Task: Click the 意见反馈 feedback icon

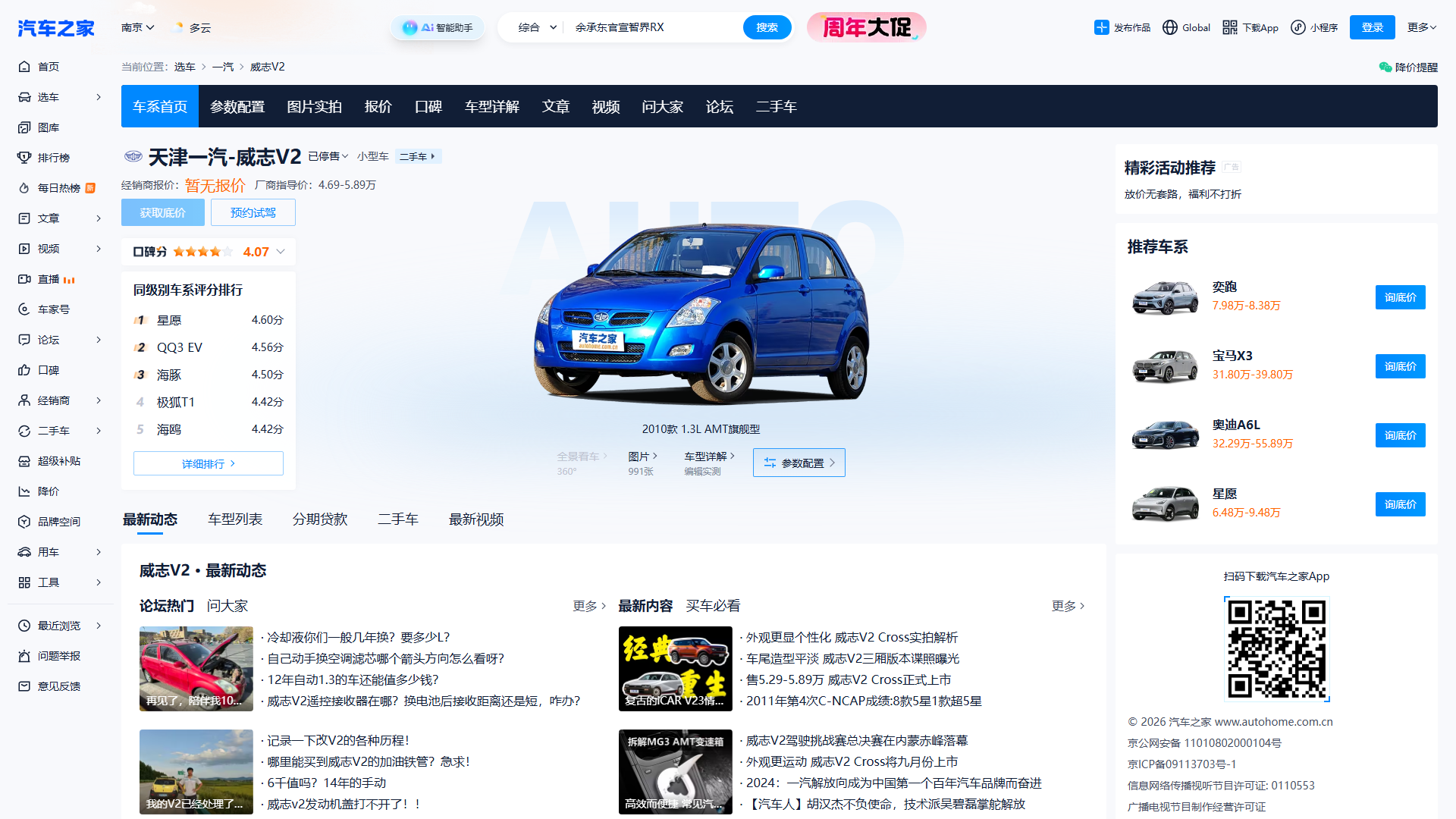Action: point(24,686)
